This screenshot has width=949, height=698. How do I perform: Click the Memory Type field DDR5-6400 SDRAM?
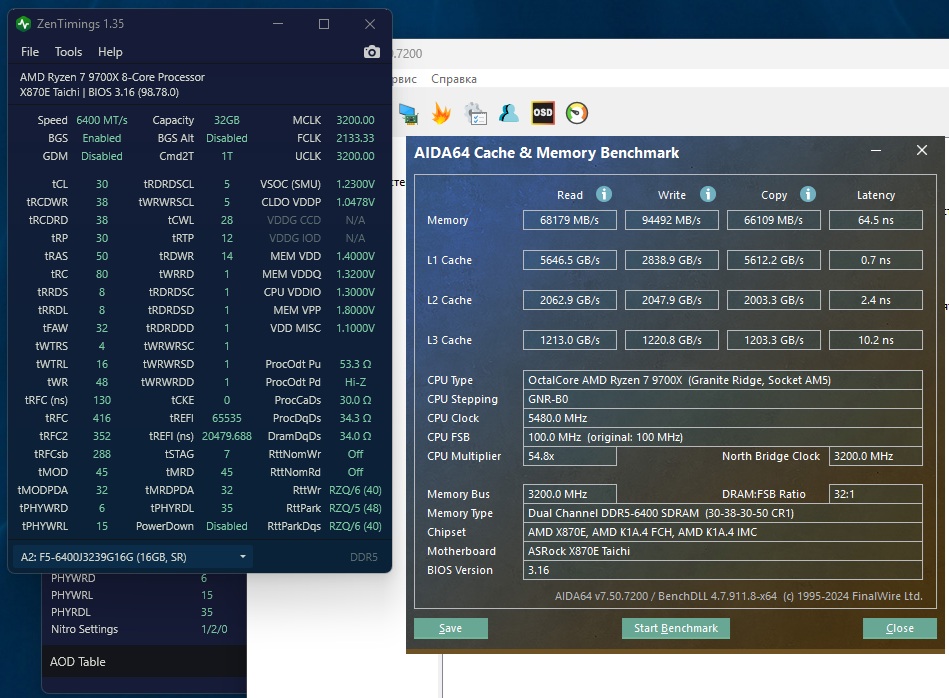coord(723,513)
